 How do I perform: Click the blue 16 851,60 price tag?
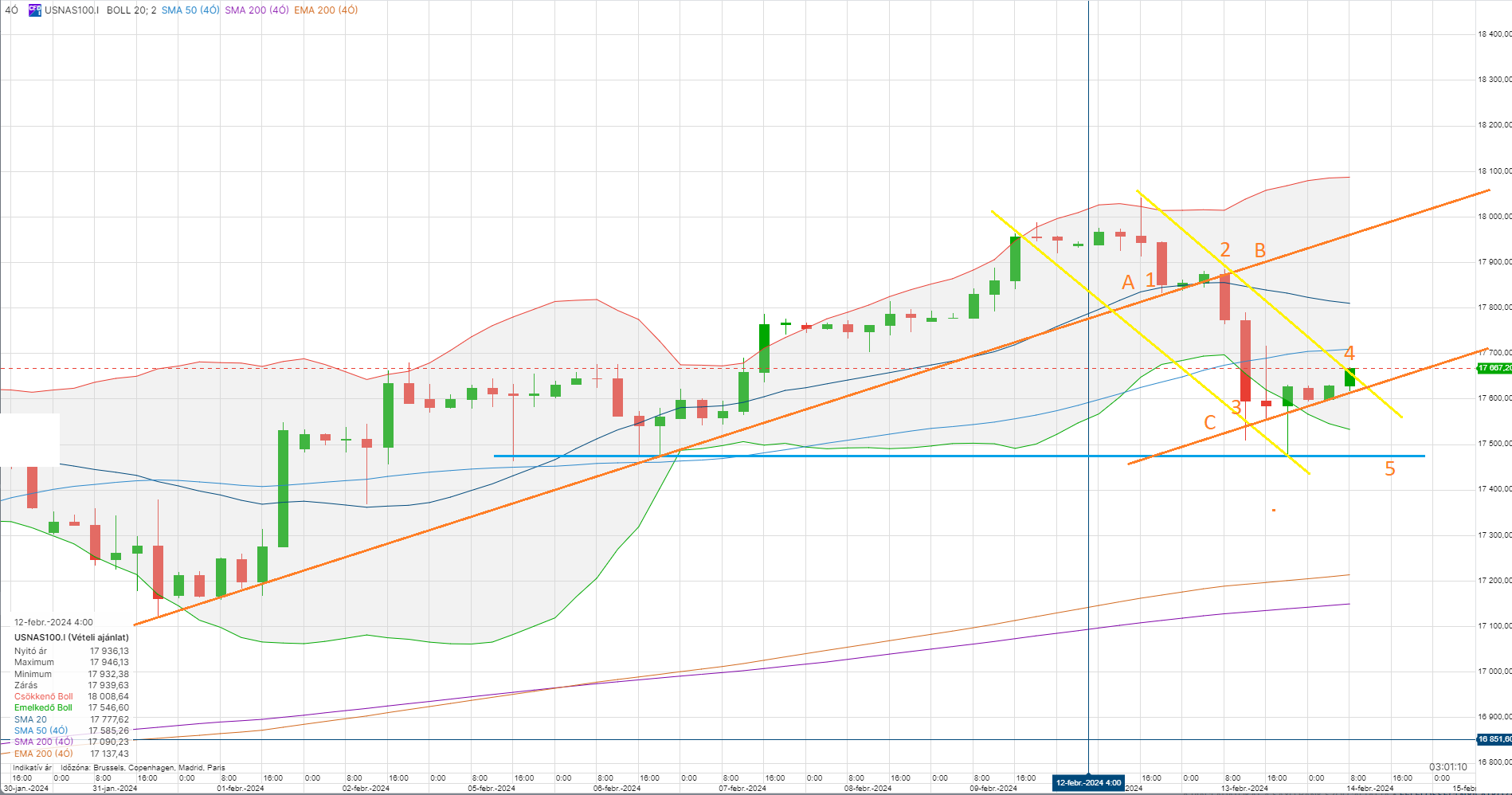pyautogui.click(x=1494, y=739)
